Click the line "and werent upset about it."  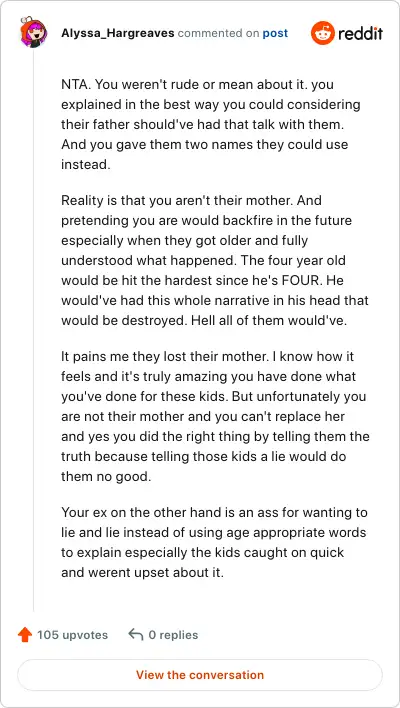click(x=143, y=573)
